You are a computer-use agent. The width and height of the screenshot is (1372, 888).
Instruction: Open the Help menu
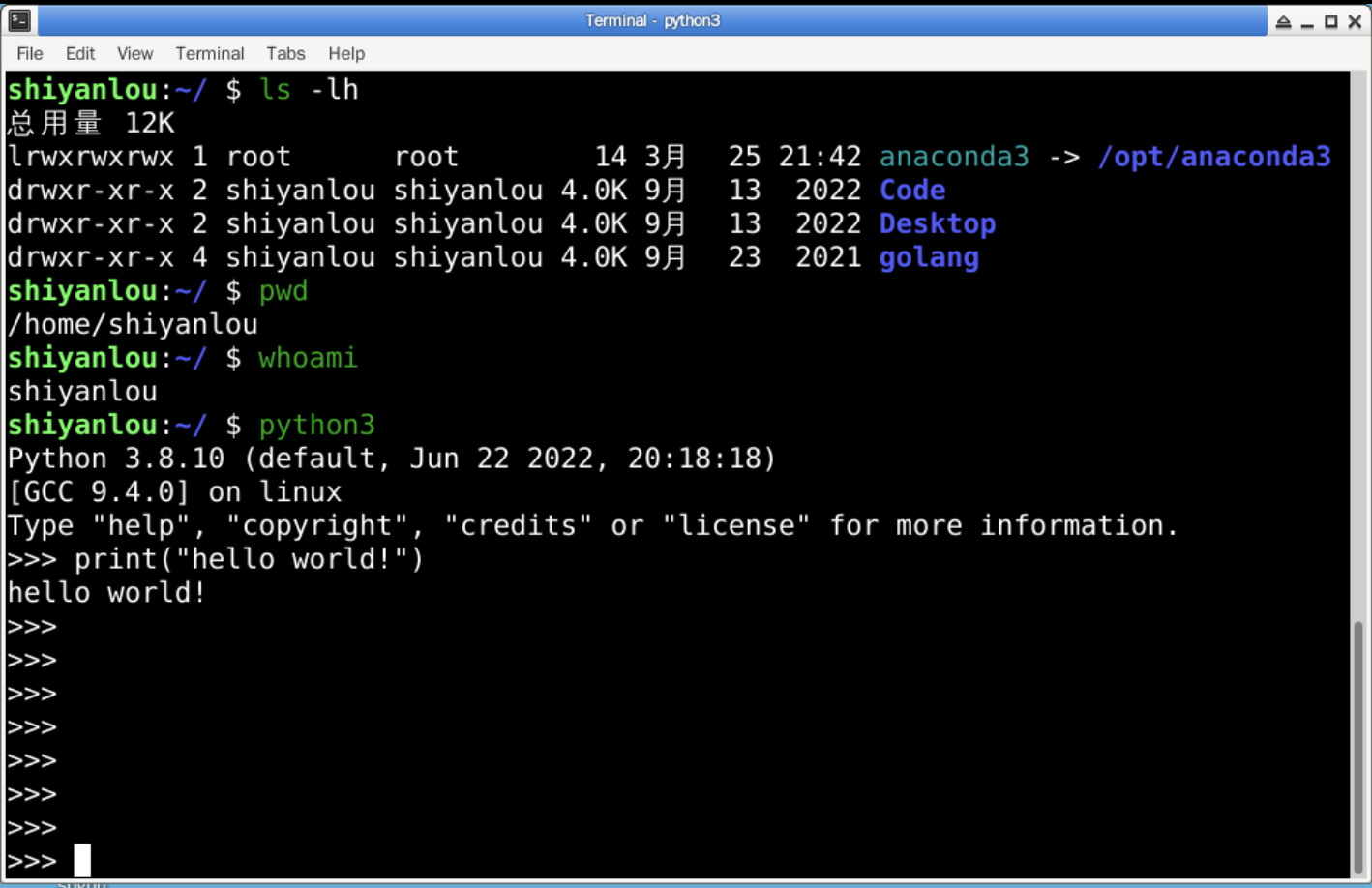[346, 53]
